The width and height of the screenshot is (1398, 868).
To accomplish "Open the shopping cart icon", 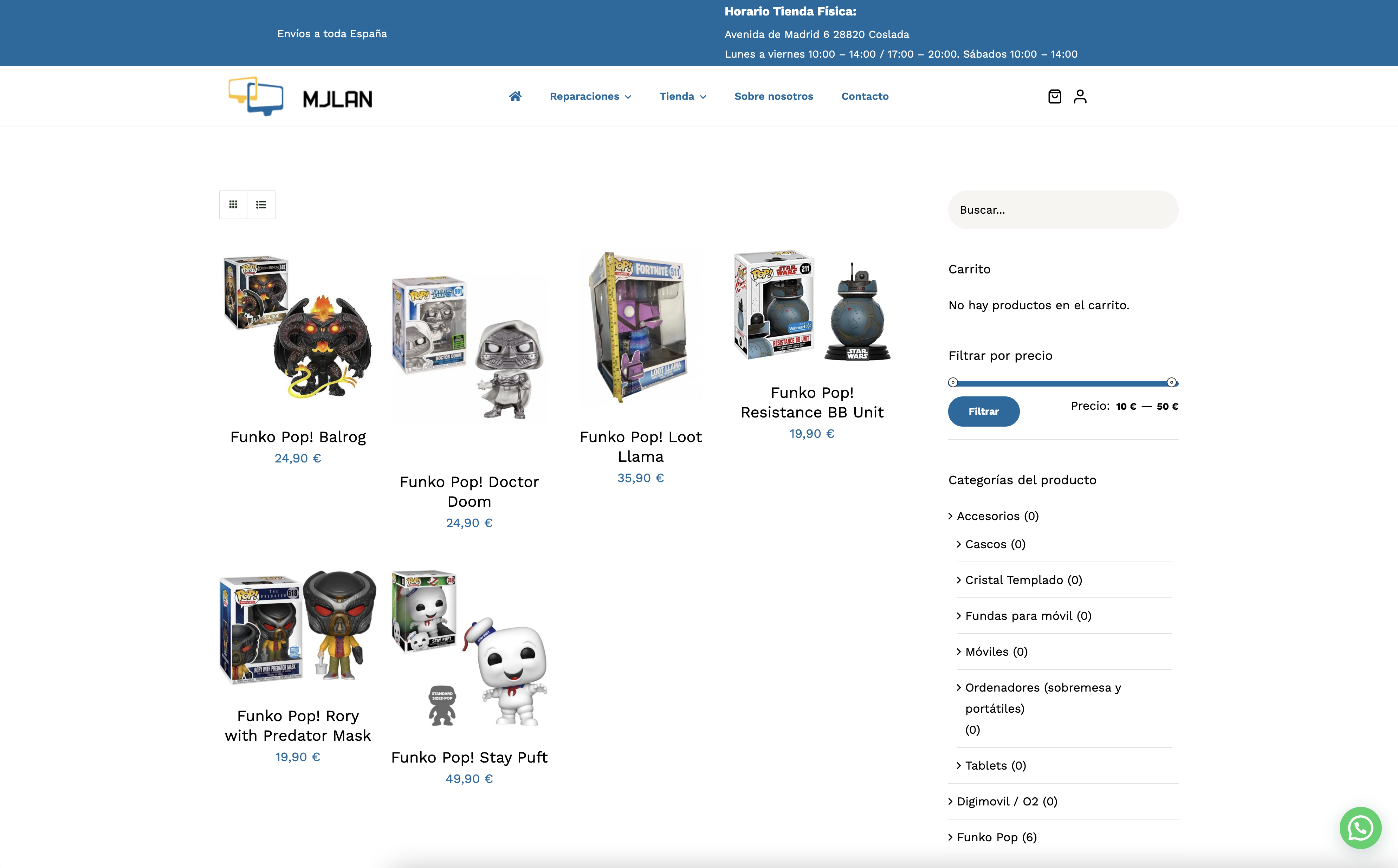I will tap(1055, 96).
